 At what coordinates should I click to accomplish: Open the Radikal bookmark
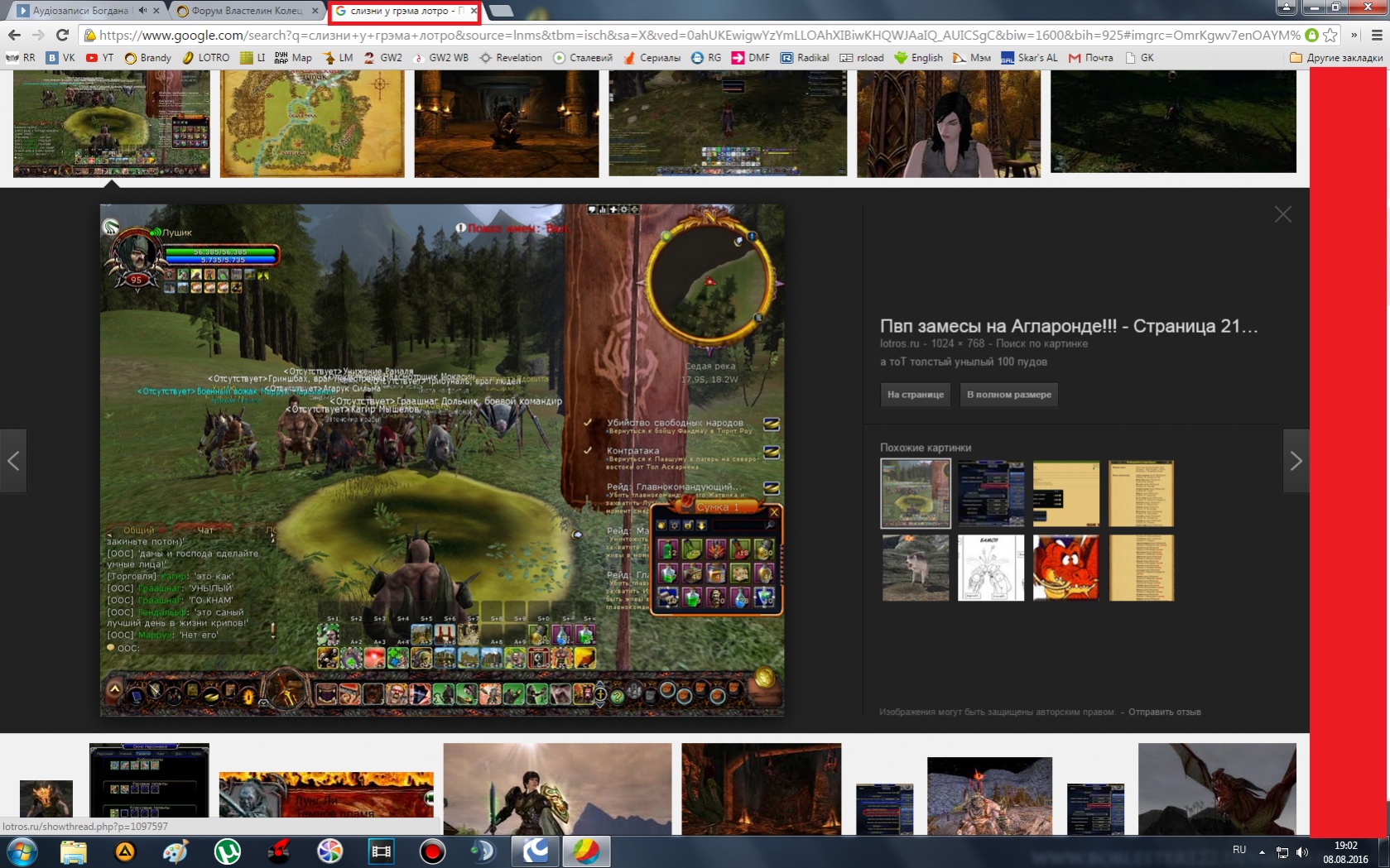(x=805, y=58)
